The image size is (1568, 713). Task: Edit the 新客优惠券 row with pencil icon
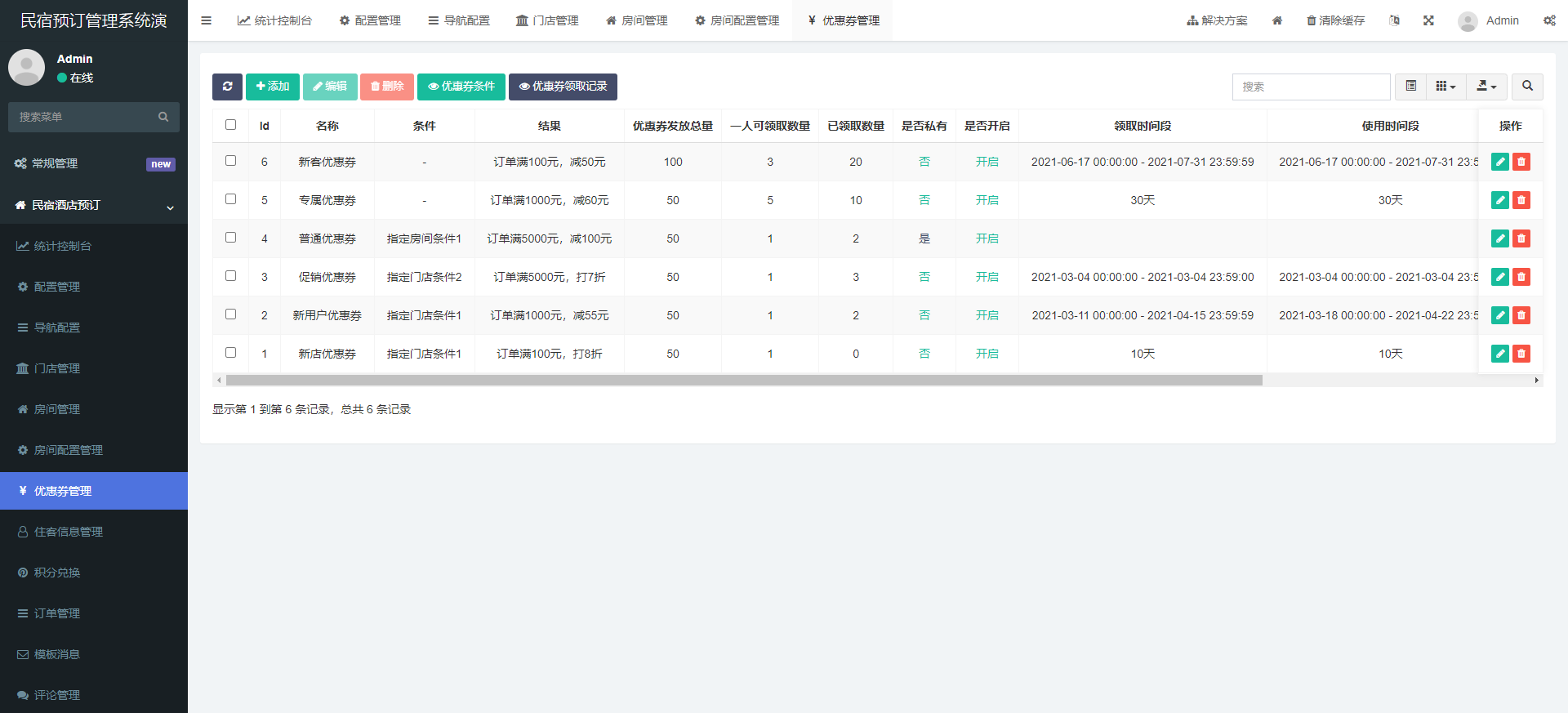1500,162
